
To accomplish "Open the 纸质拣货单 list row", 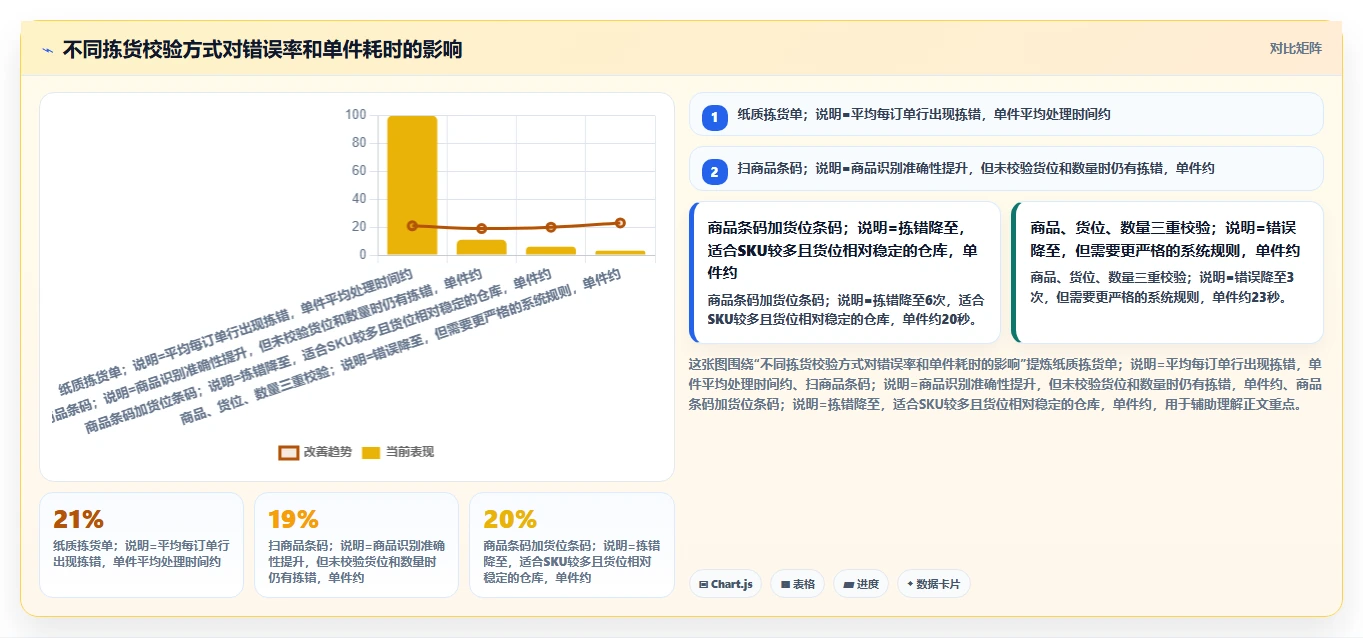I will (1006, 114).
